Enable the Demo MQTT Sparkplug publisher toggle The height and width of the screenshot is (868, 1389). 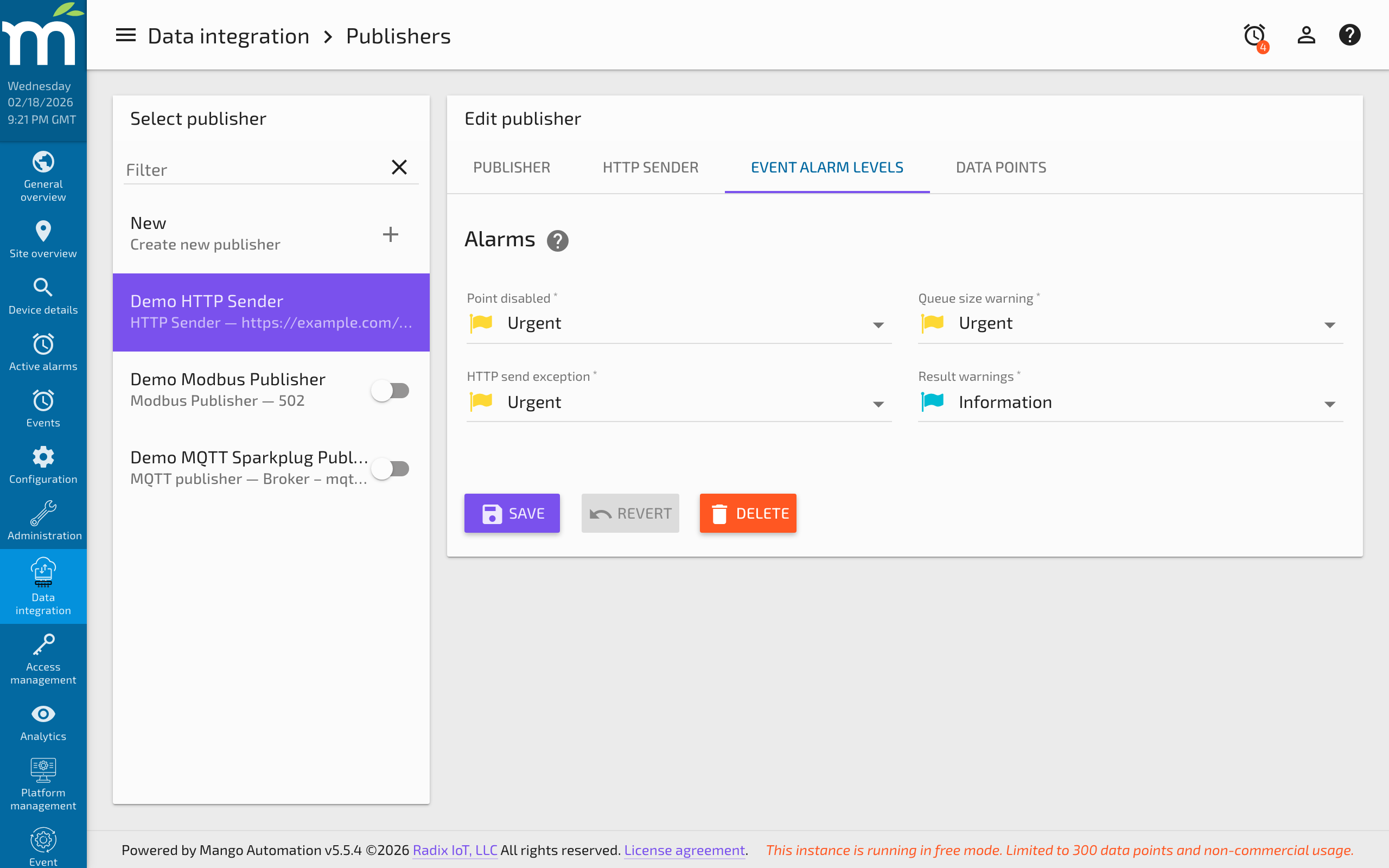click(x=390, y=468)
